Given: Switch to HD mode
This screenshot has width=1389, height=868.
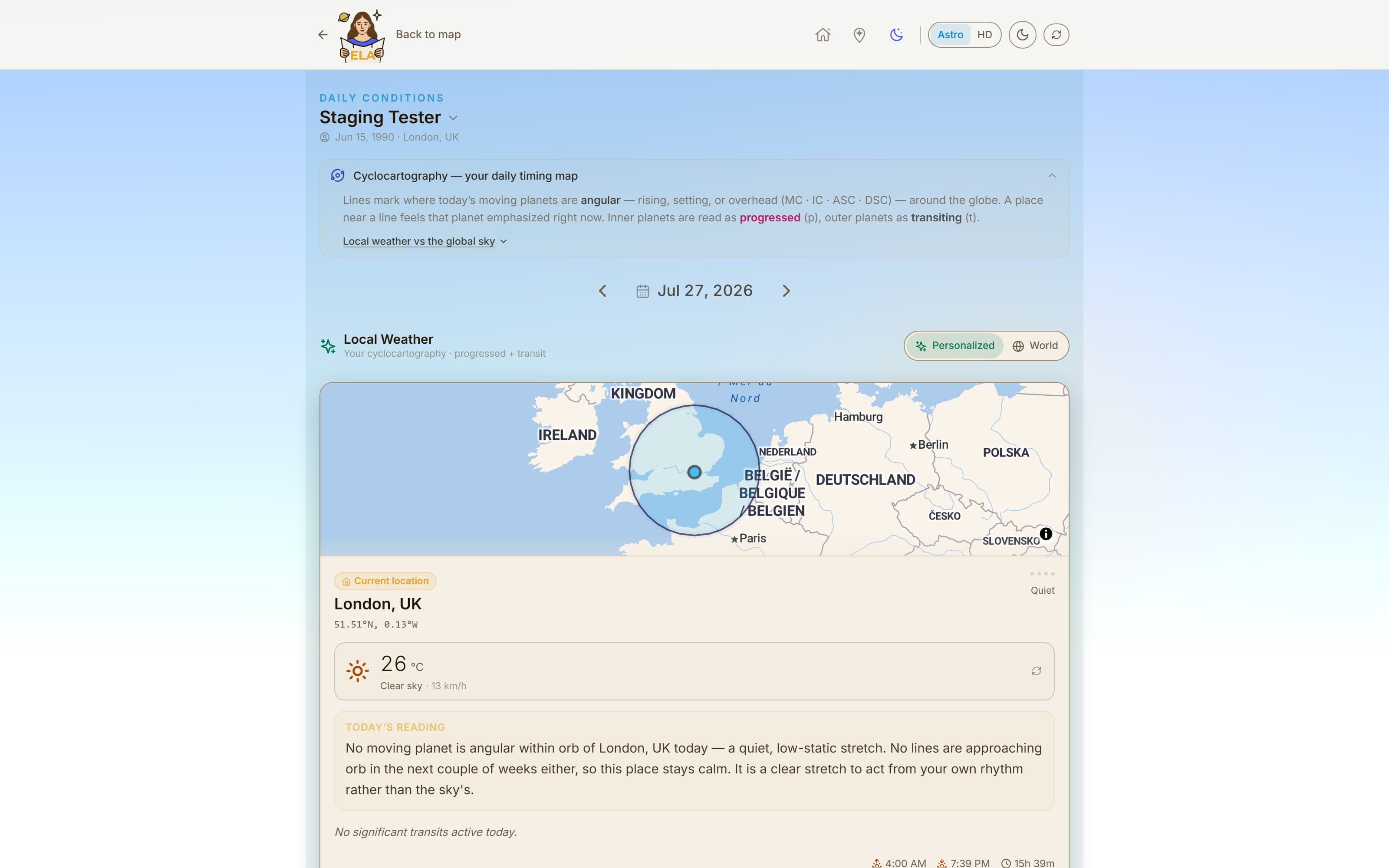Looking at the screenshot, I should (x=984, y=34).
